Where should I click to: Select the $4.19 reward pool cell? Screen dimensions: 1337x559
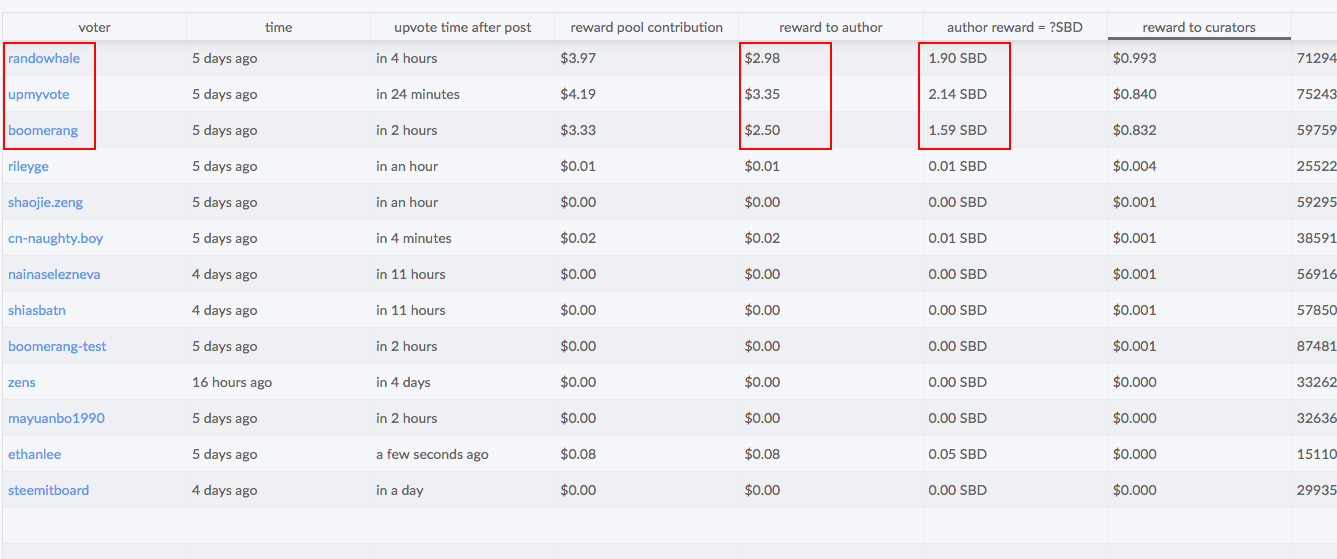pos(646,94)
